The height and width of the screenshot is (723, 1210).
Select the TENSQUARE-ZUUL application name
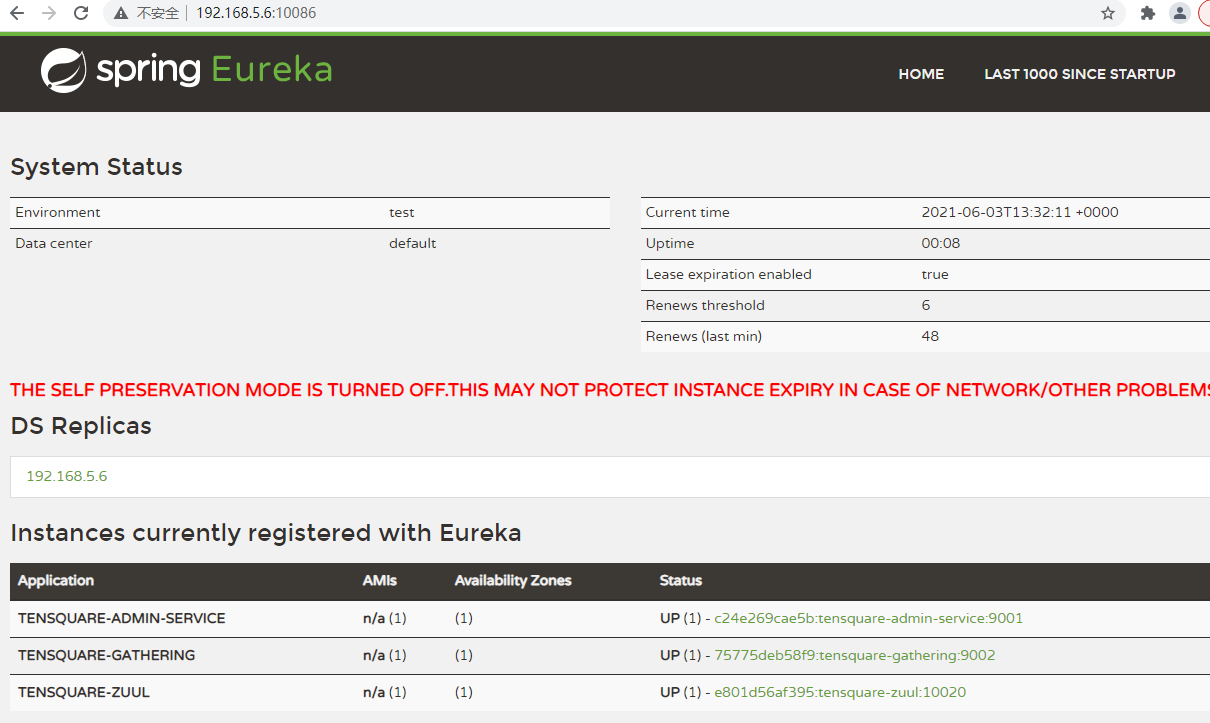[84, 692]
